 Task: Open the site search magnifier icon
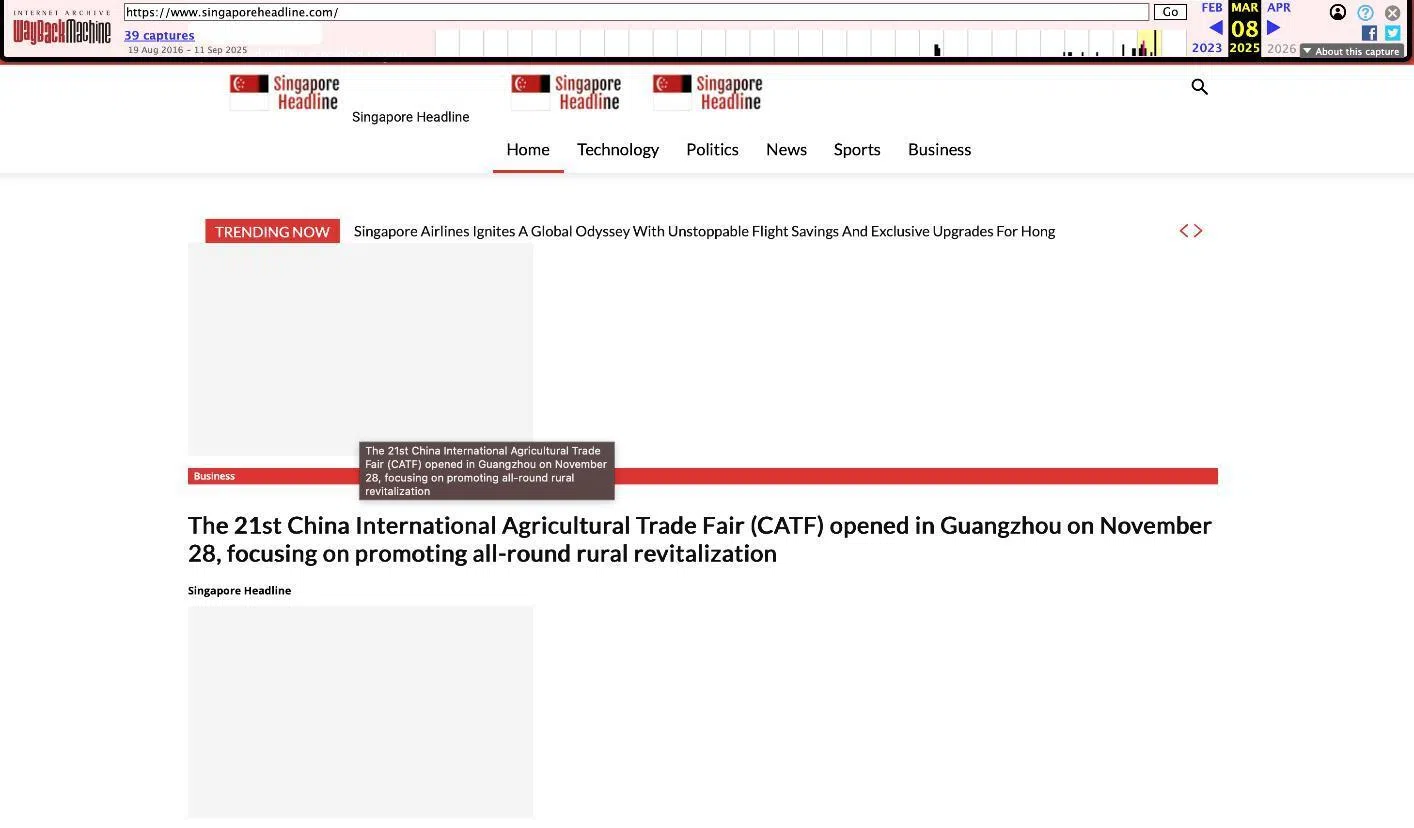[1200, 87]
